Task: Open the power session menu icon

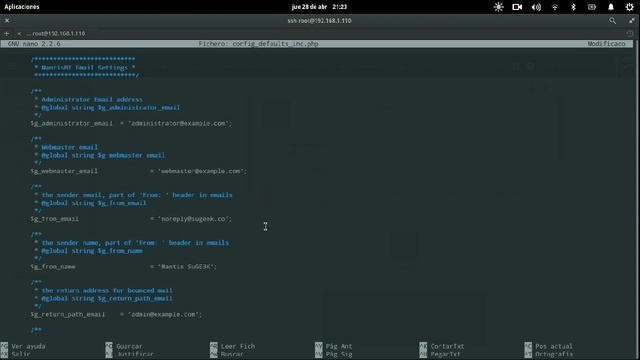Action: pos(629,7)
